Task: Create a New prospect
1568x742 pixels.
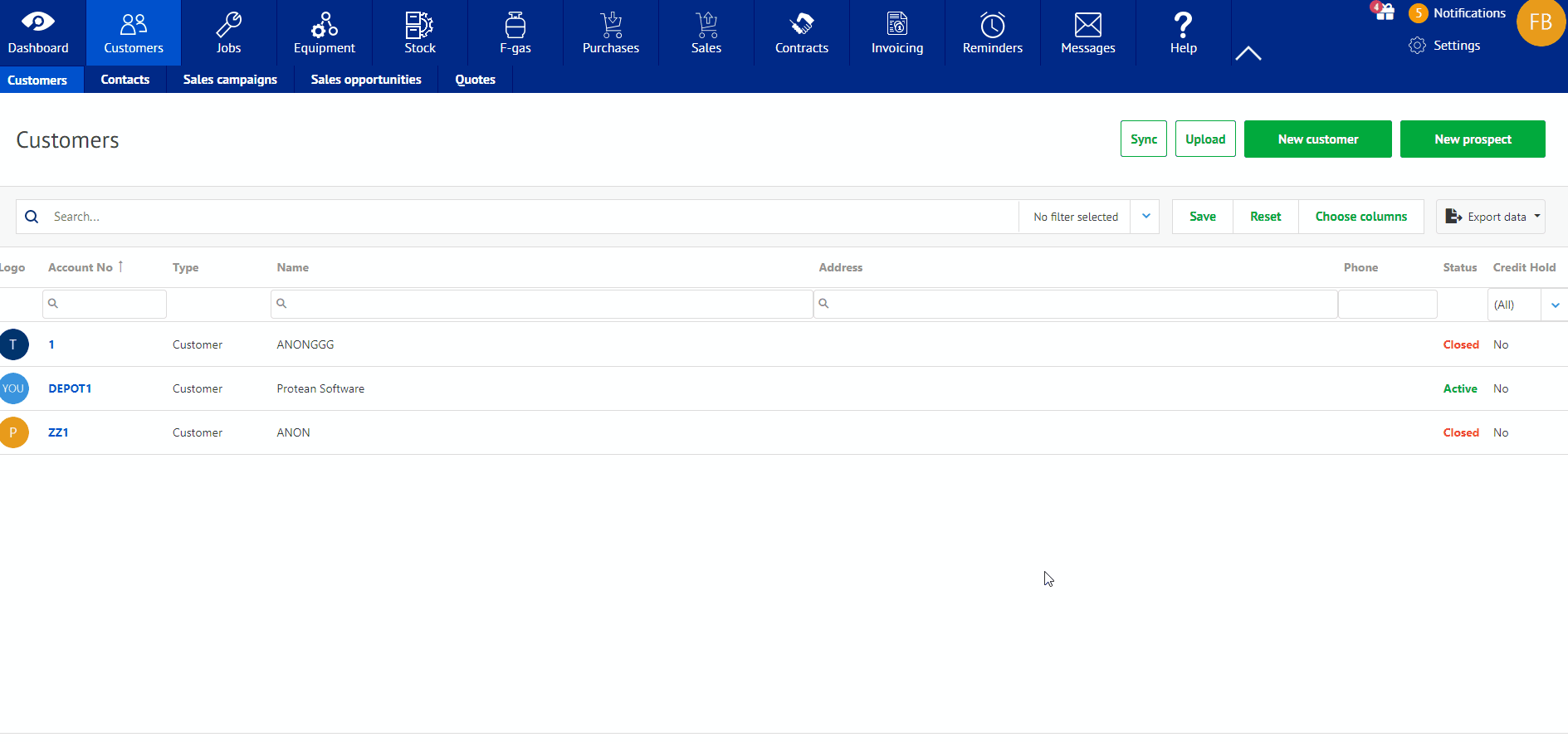Action: [x=1473, y=139]
